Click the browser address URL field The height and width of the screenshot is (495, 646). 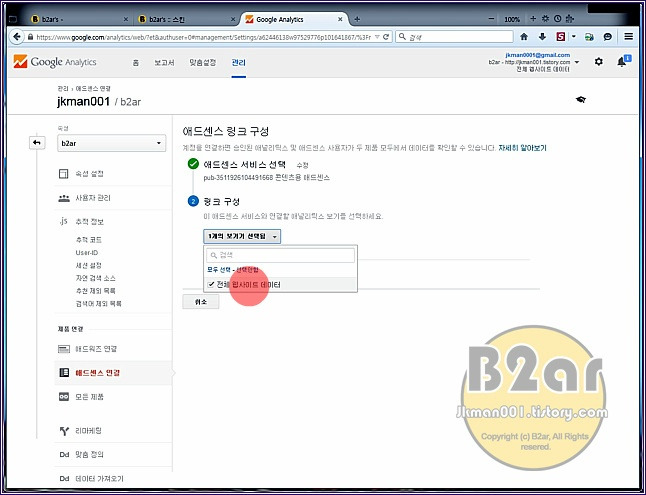[x=202, y=37]
